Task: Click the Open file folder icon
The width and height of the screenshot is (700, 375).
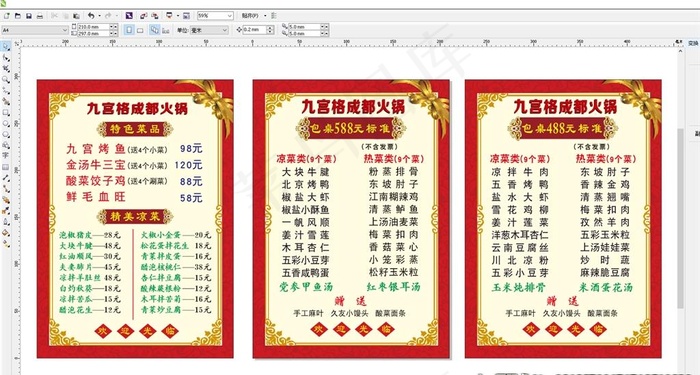Action: click(x=18, y=16)
